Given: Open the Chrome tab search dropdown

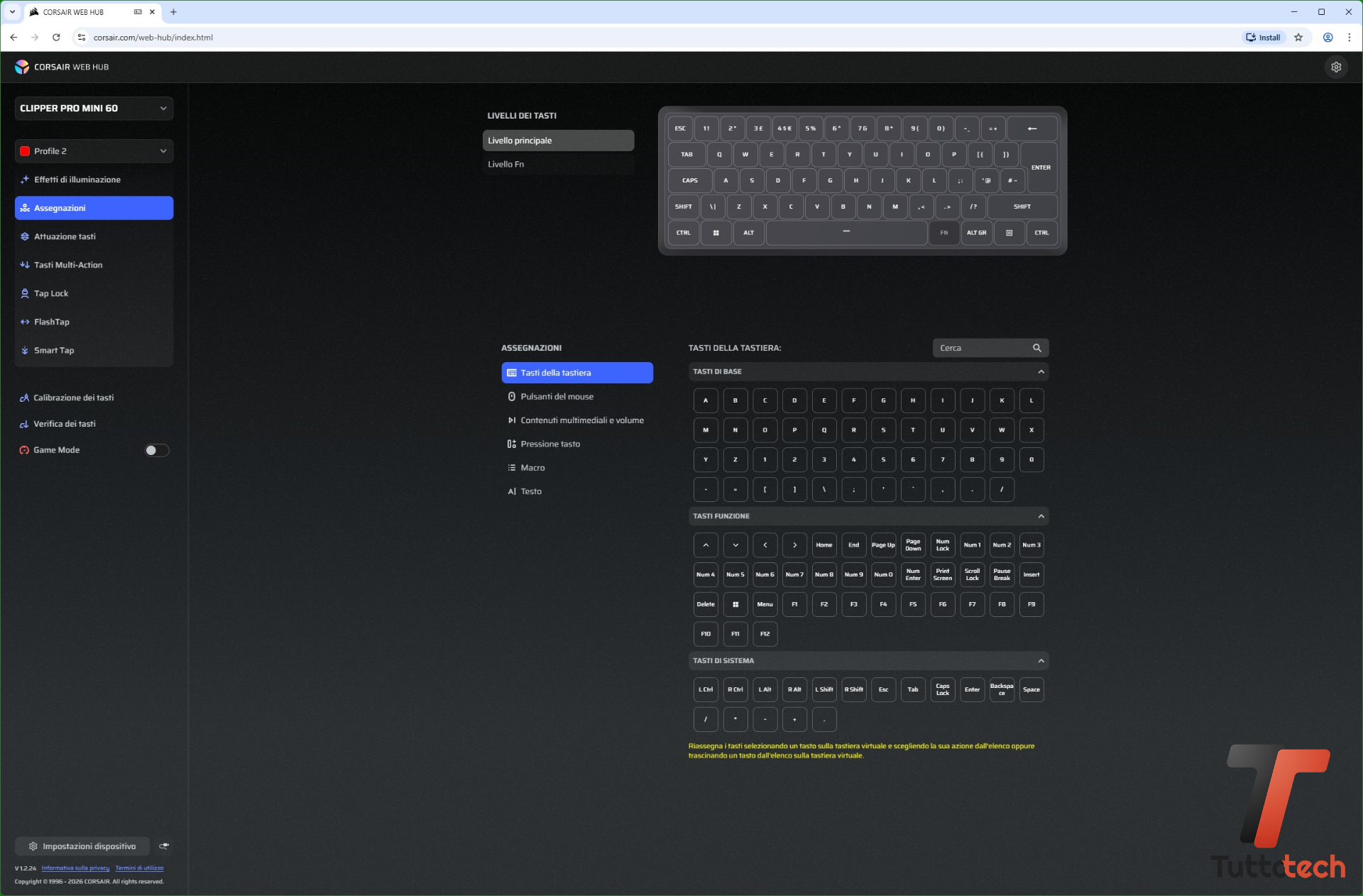Looking at the screenshot, I should pos(12,12).
